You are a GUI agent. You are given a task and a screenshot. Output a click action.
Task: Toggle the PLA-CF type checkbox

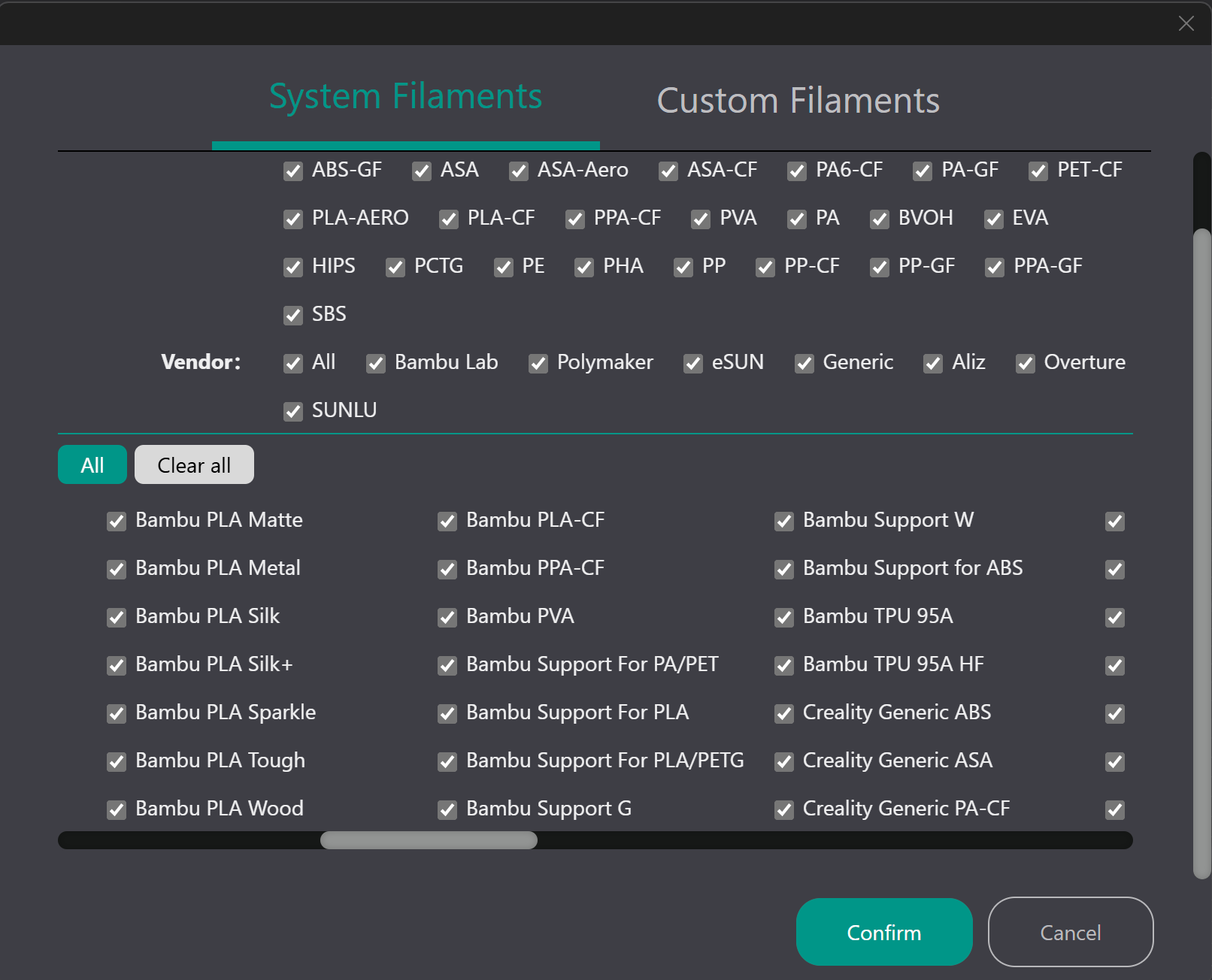tap(449, 219)
